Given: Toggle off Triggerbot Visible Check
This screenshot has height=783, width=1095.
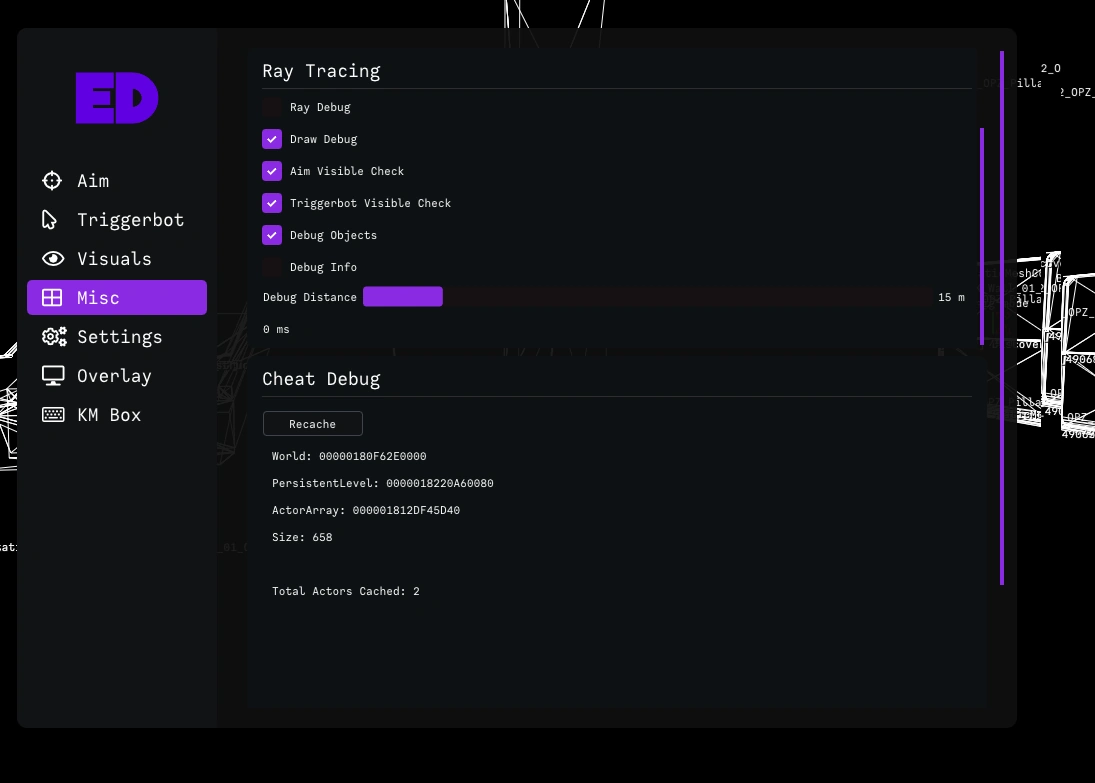Looking at the screenshot, I should pos(272,203).
